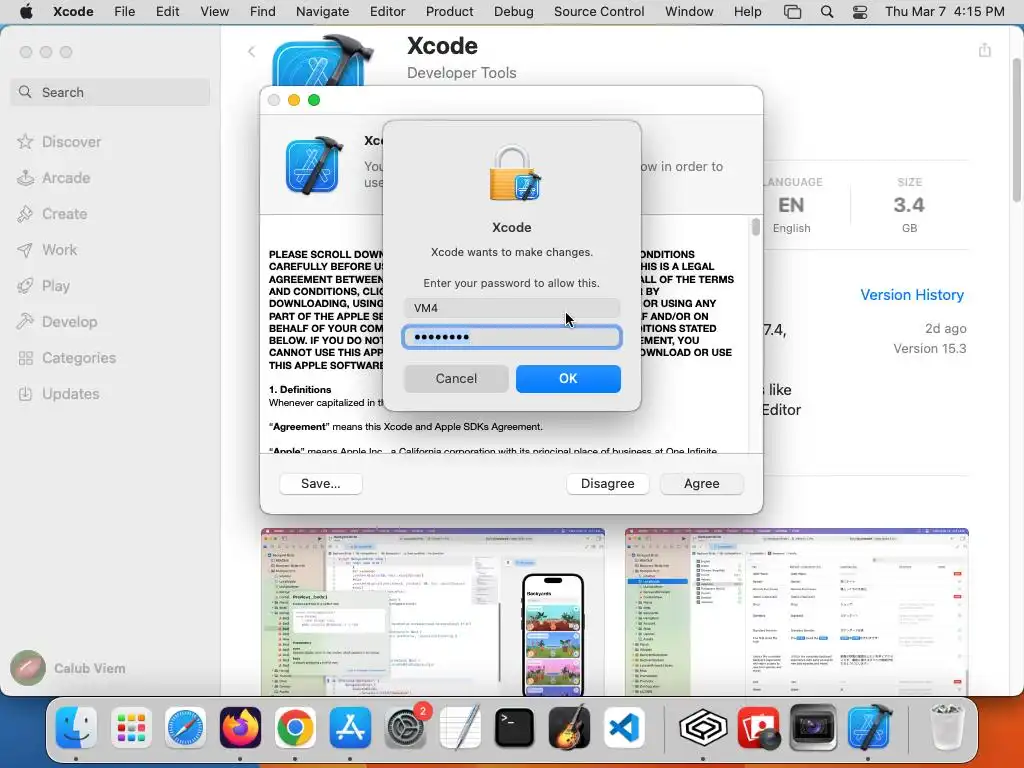The image size is (1024, 768).
Task: Open System Settings from the Dock
Action: pyautogui.click(x=406, y=728)
